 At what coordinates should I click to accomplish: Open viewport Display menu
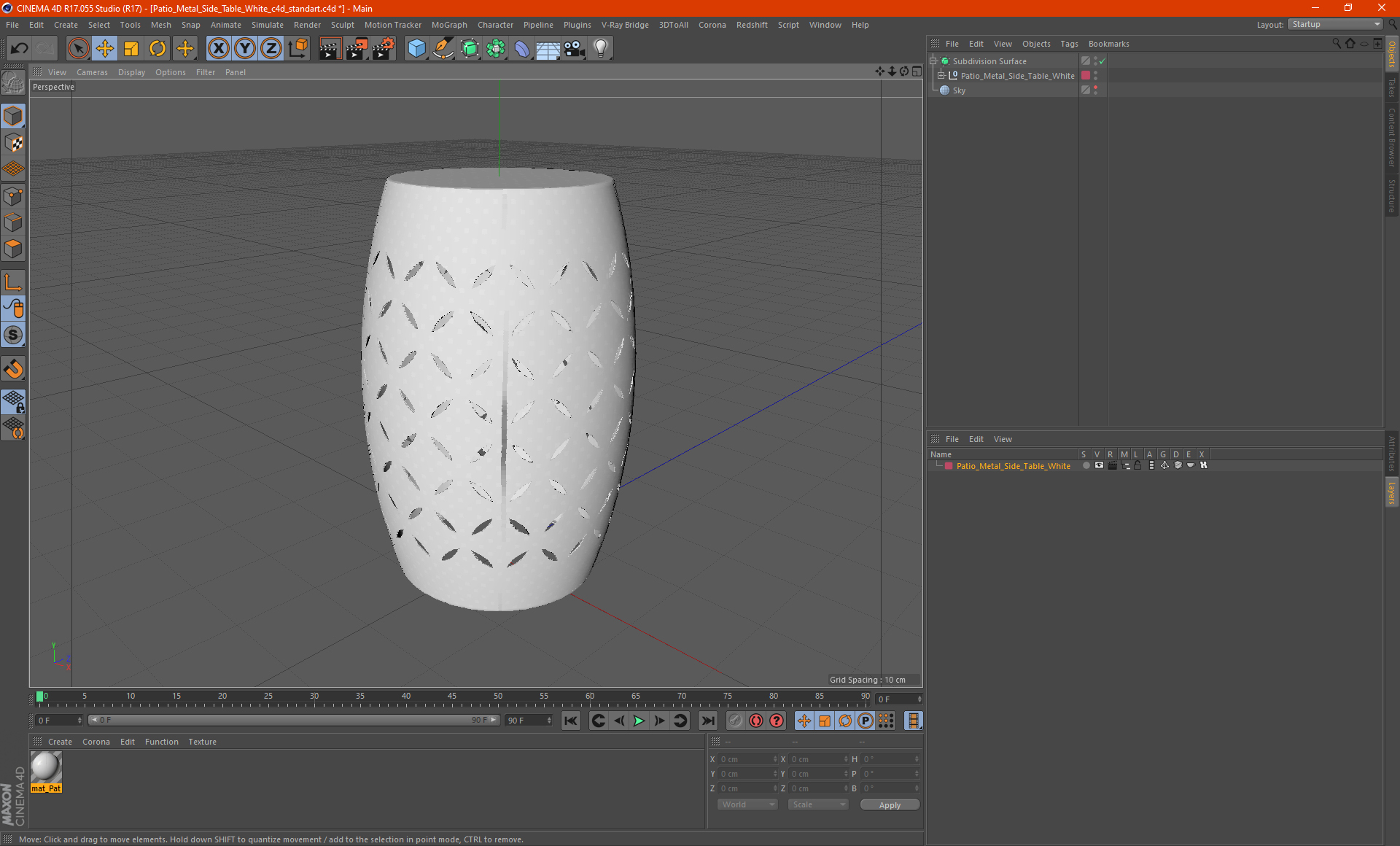point(131,72)
